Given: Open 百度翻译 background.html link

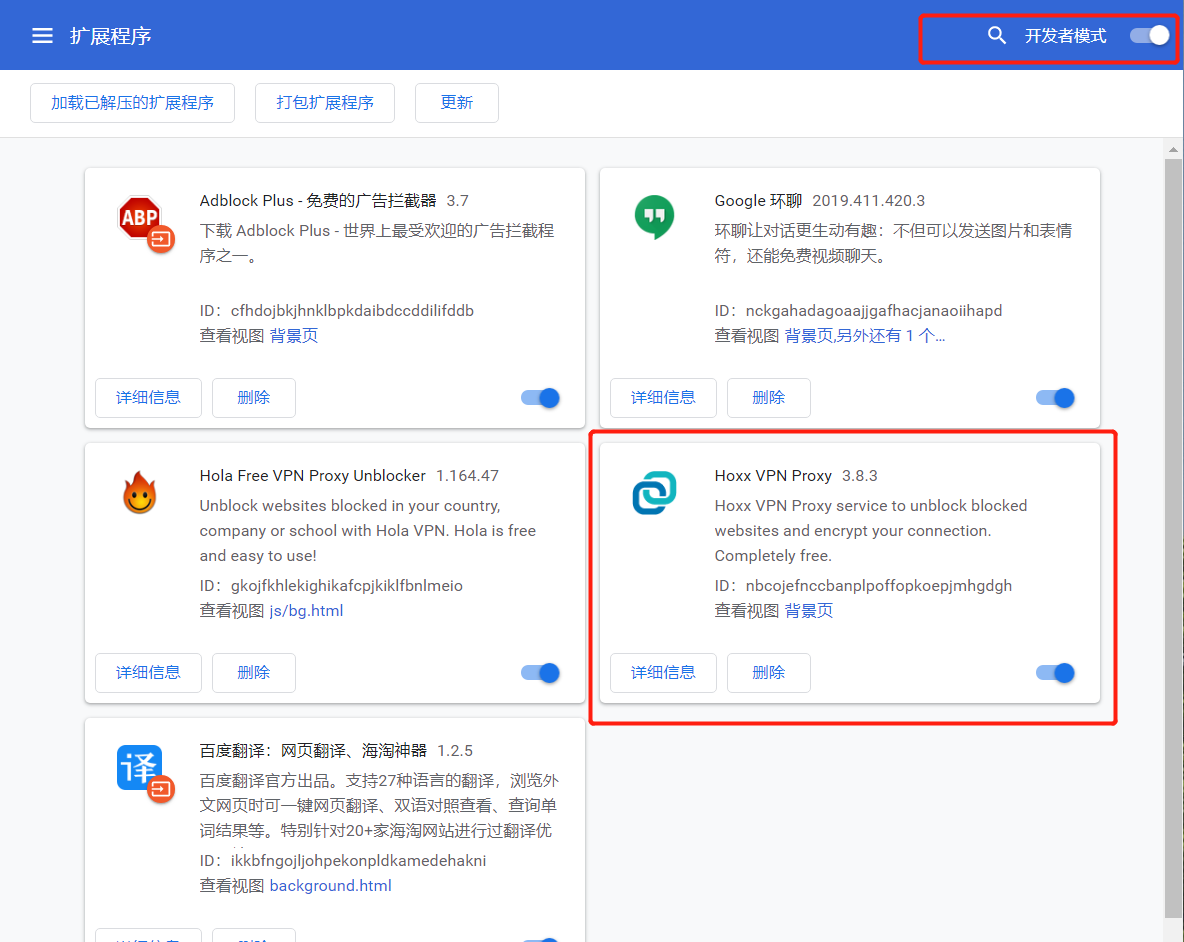Looking at the screenshot, I should coord(331,885).
